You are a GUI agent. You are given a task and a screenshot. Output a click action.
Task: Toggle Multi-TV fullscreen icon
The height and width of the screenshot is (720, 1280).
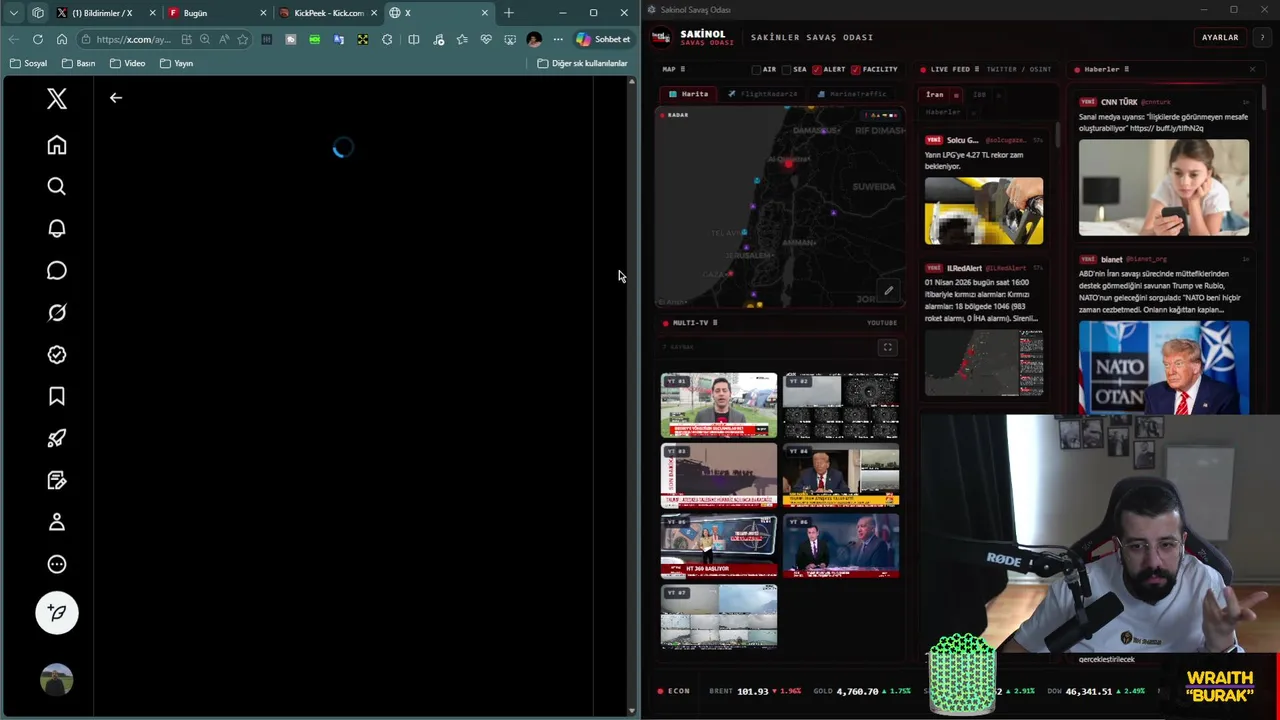point(887,347)
